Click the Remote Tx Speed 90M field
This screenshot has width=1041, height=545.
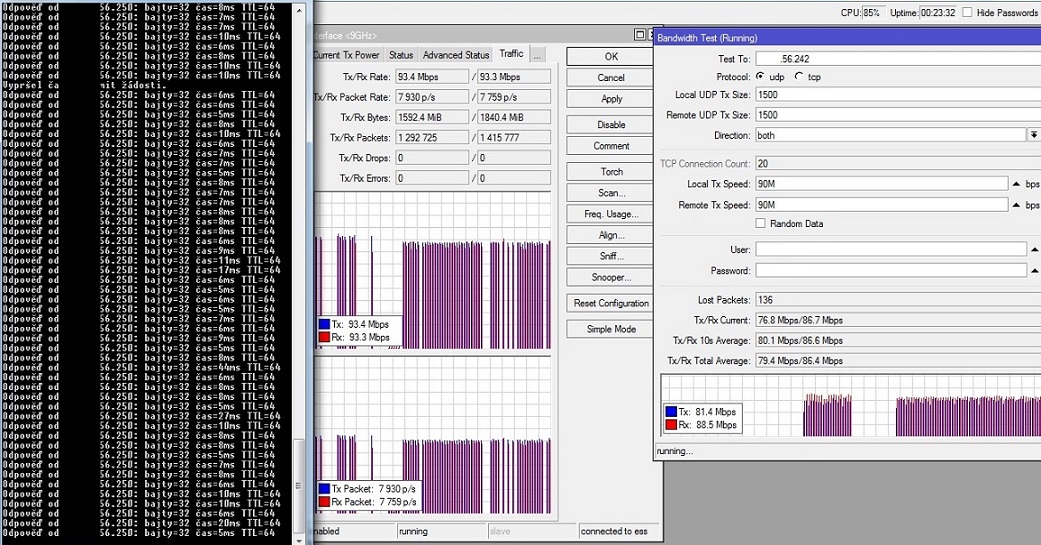pyautogui.click(x=882, y=205)
